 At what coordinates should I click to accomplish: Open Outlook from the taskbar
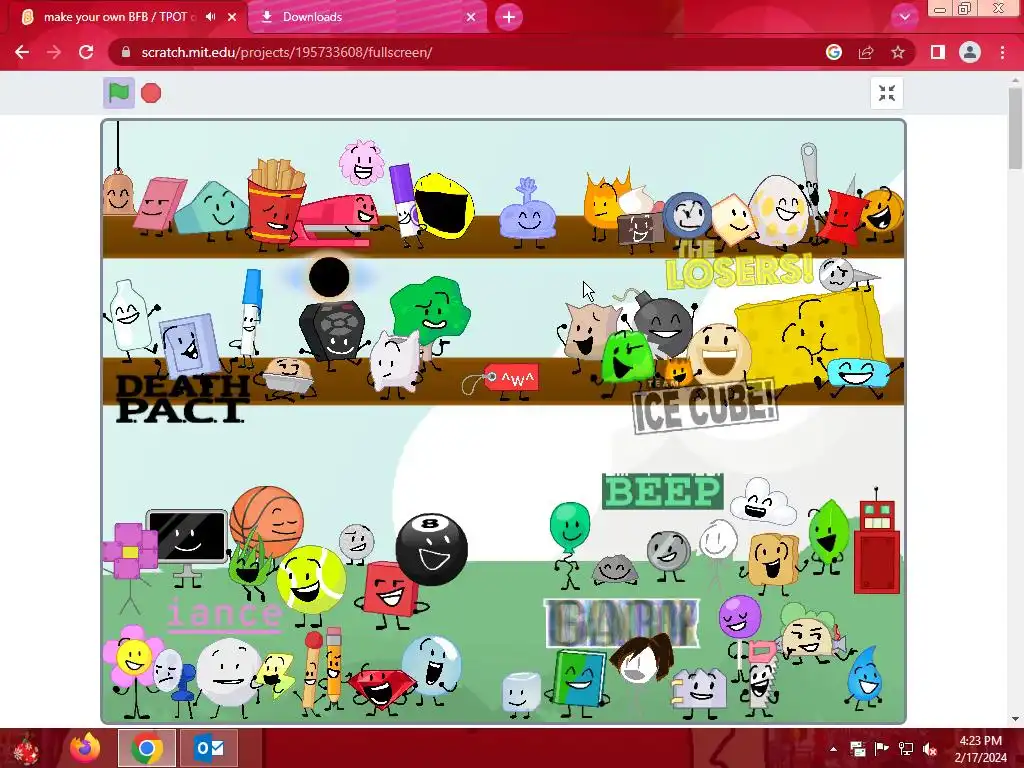(x=209, y=748)
